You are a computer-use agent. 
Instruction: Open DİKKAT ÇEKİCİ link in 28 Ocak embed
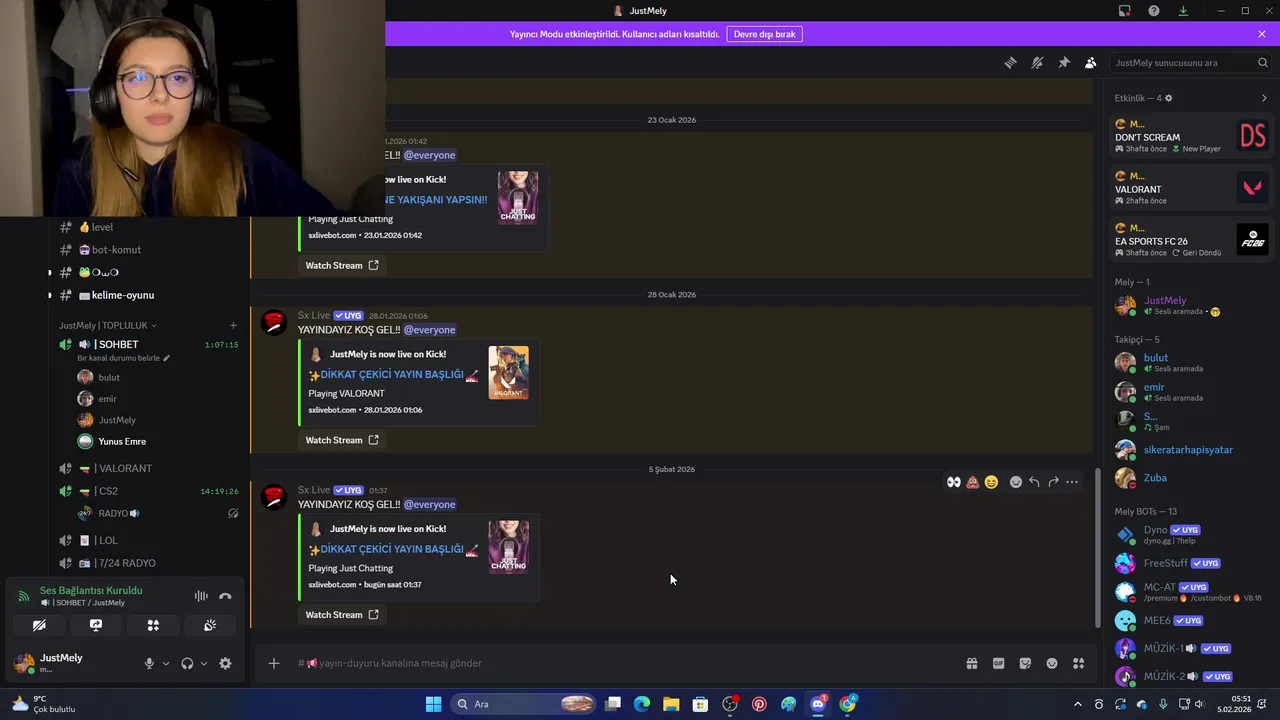coord(393,374)
